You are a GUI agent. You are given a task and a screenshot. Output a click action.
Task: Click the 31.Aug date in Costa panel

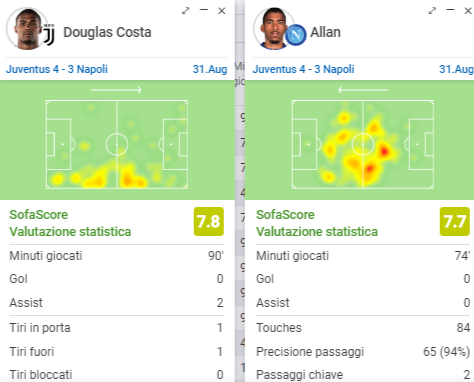[x=210, y=69]
